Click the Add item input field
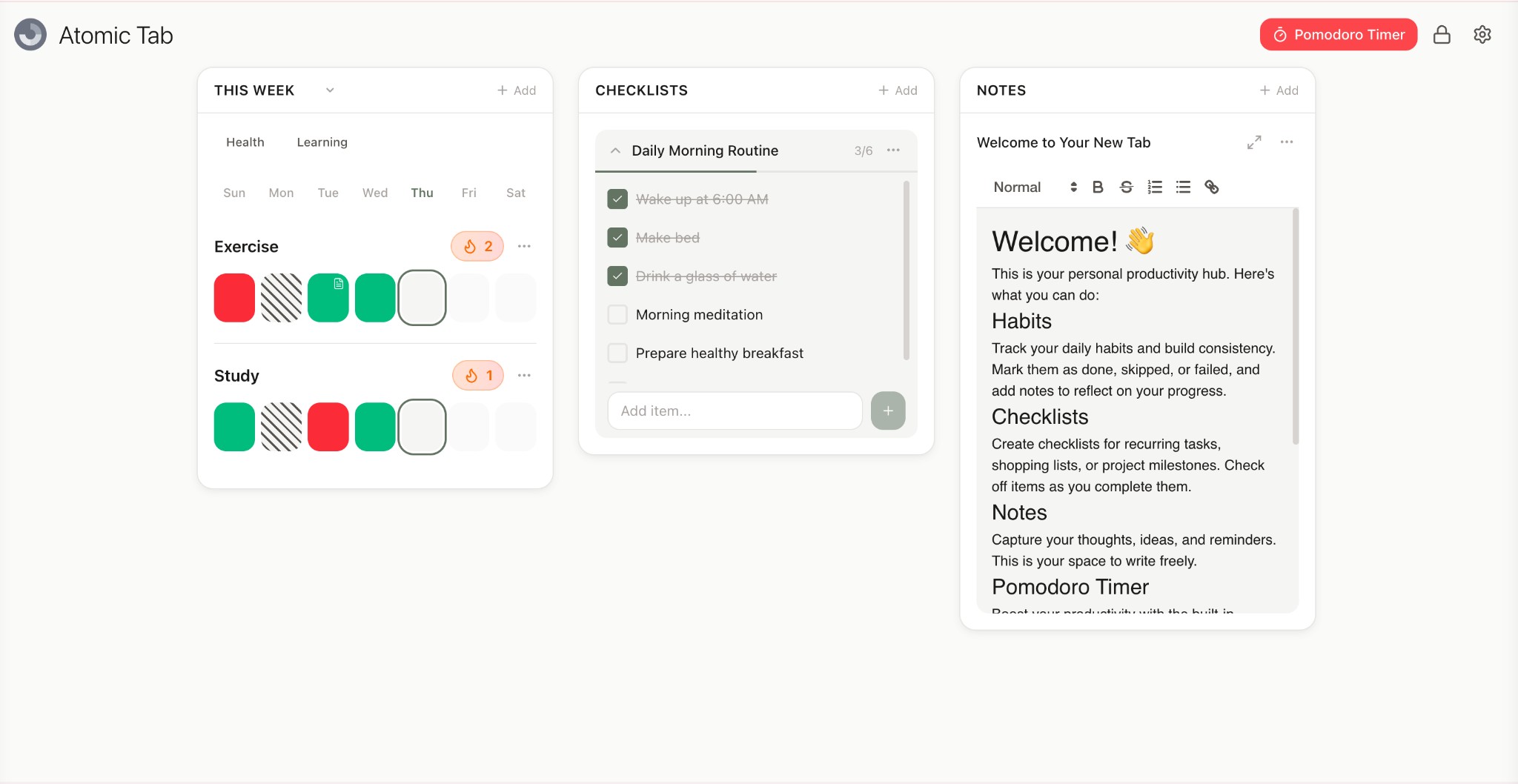1518x784 pixels. coord(734,411)
